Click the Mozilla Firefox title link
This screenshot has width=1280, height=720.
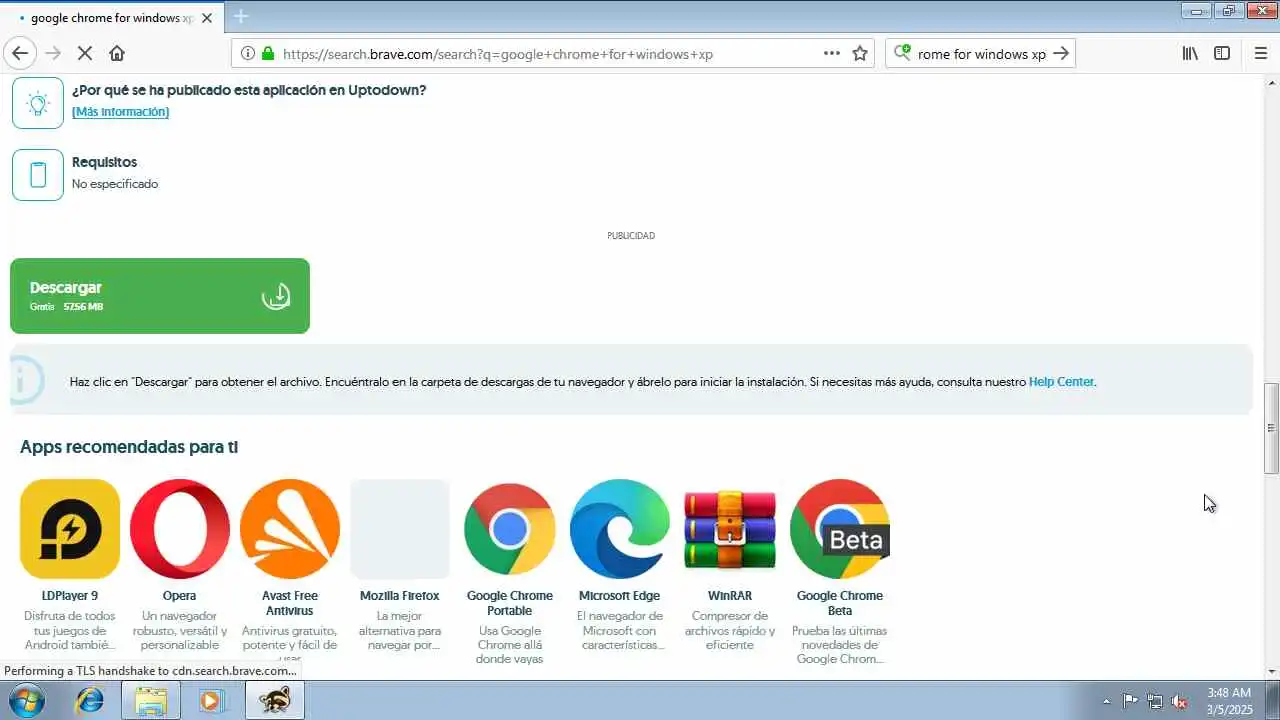[400, 596]
